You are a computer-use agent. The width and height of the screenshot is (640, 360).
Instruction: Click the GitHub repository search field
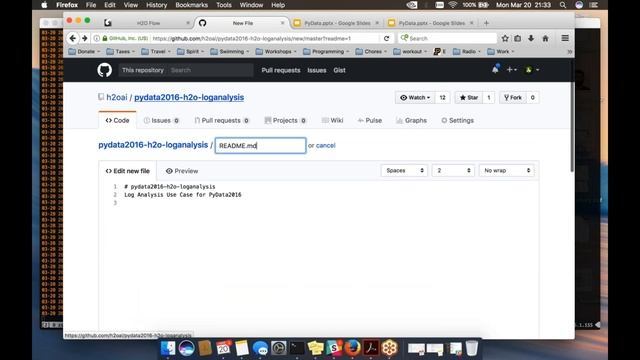point(210,70)
